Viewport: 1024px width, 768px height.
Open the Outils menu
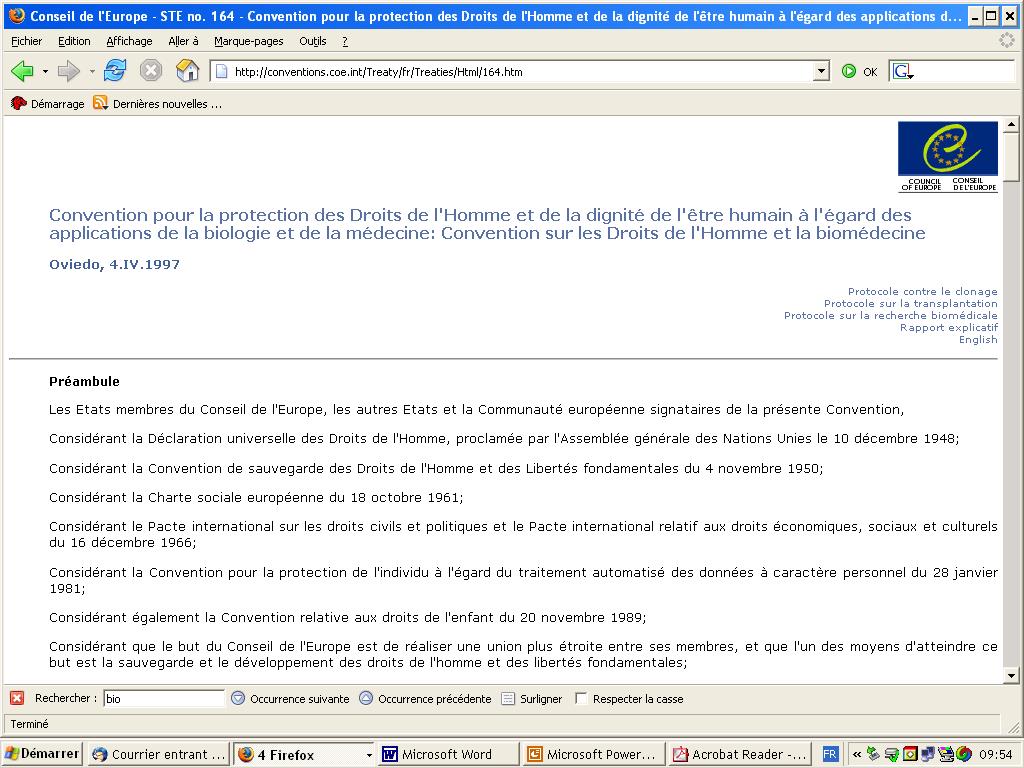[x=312, y=41]
